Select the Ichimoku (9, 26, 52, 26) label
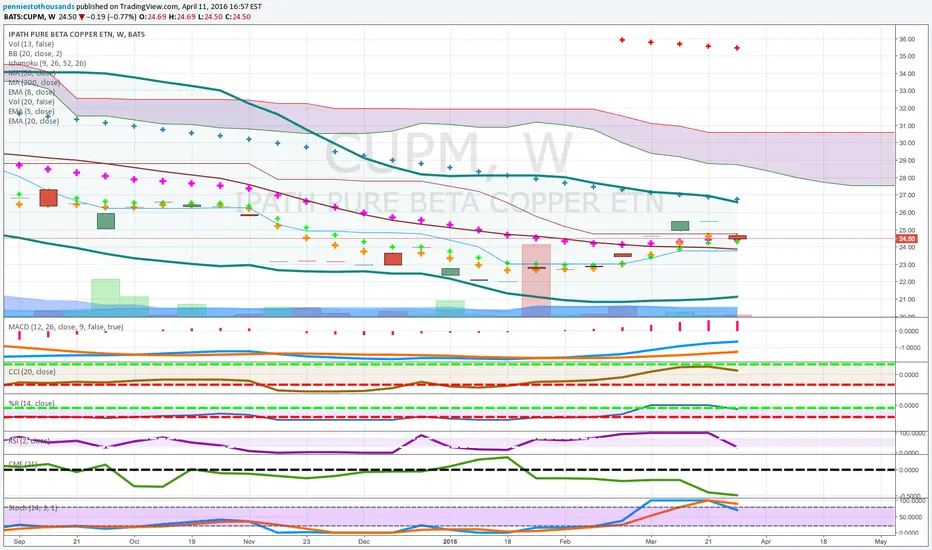932x550 pixels. tap(47, 63)
